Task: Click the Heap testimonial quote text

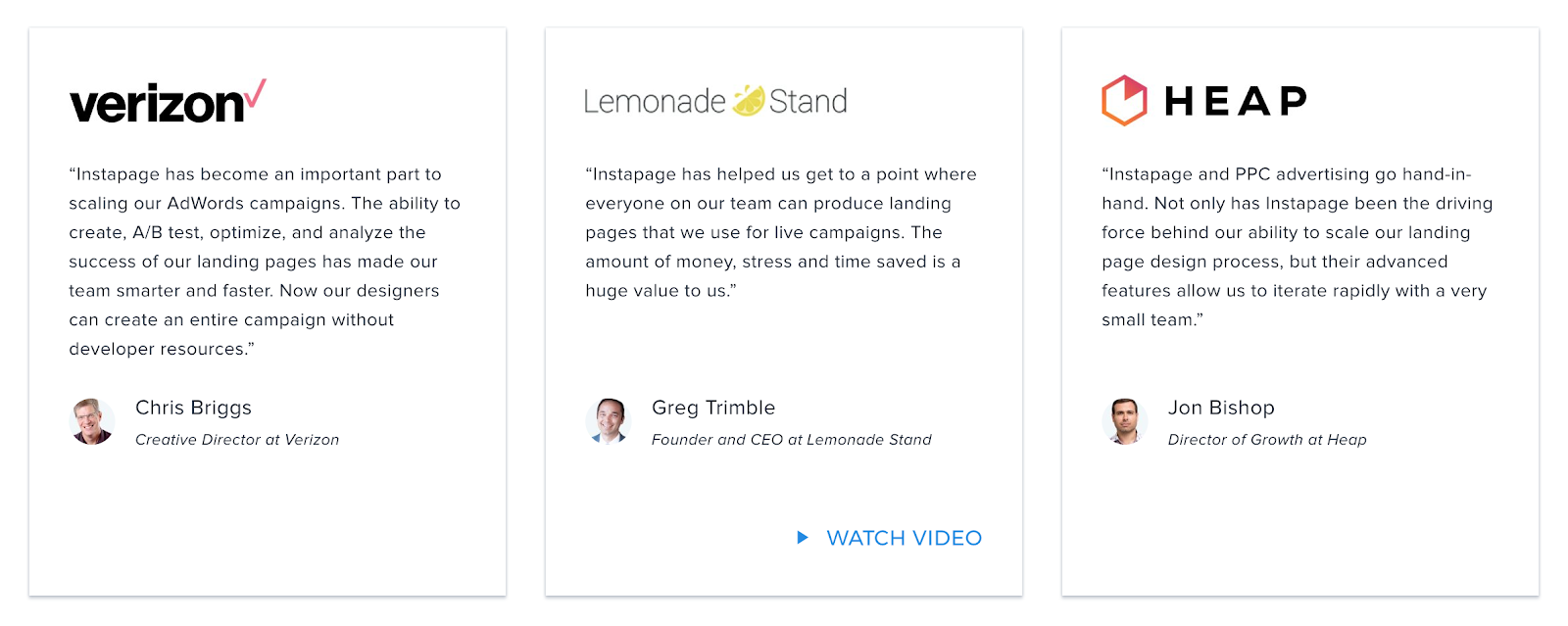Action: (1297, 247)
